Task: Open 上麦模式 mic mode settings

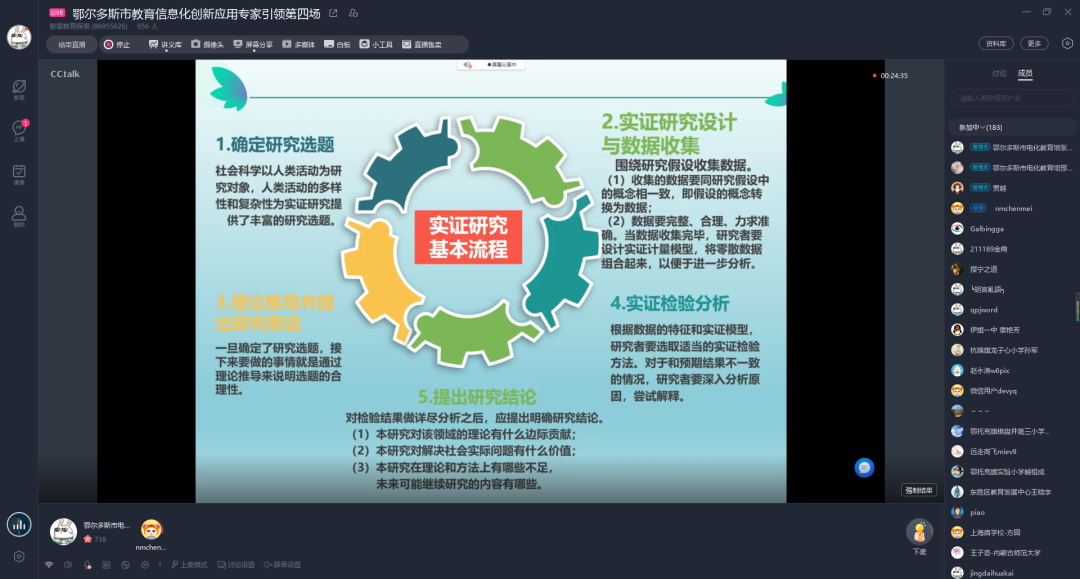Action: [x=189, y=565]
